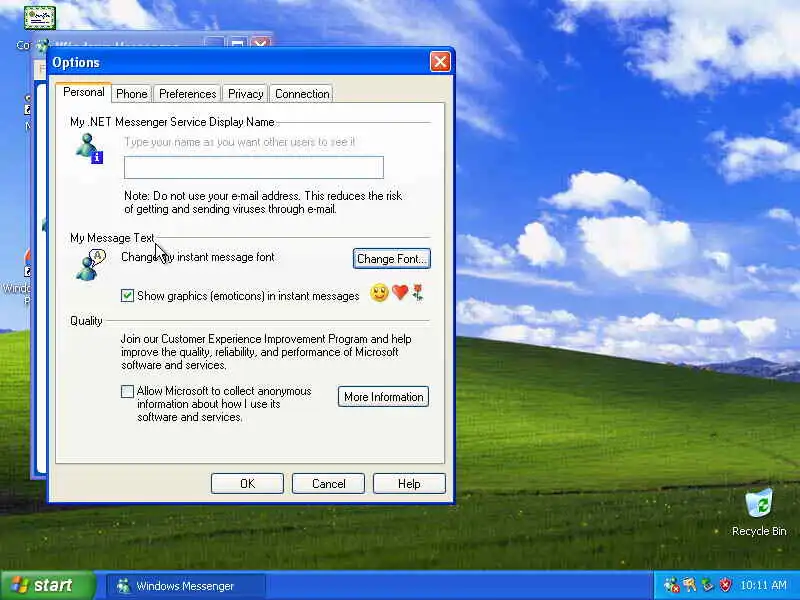This screenshot has width=800, height=600.
Task: Open the Recycle Bin on the desktop
Action: 759,512
